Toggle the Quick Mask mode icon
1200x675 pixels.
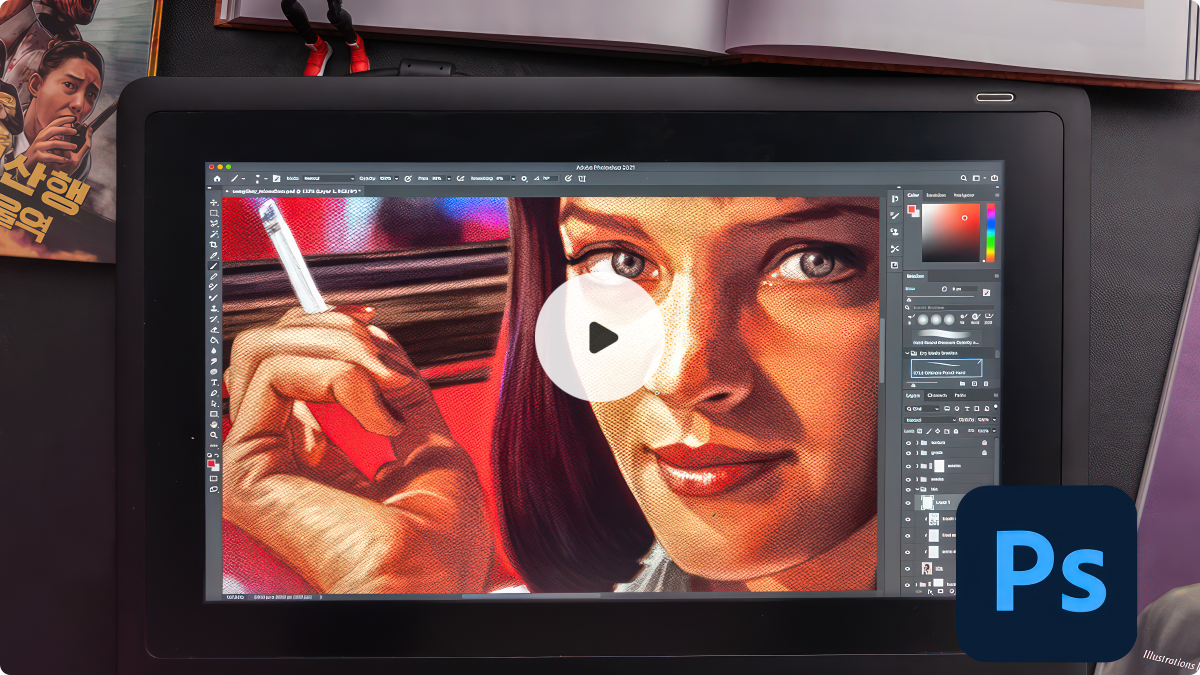214,478
